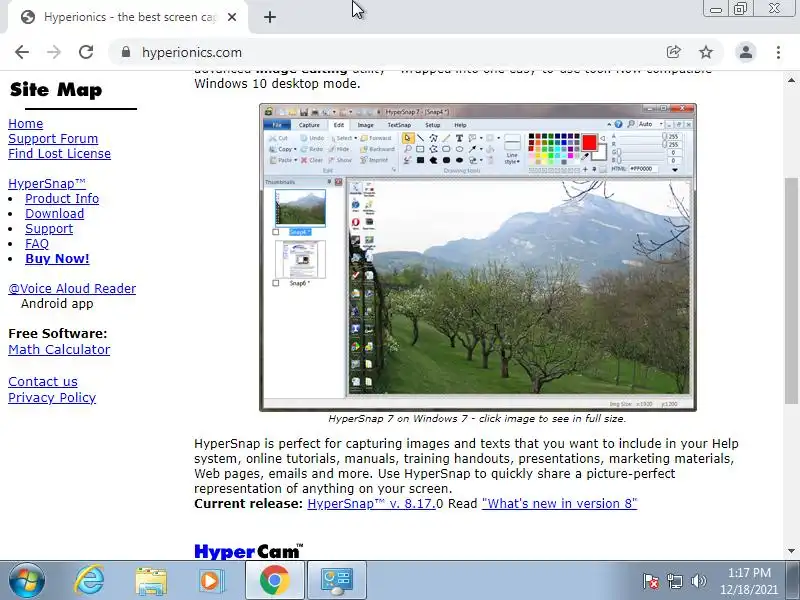The height and width of the screenshot is (600, 800).
Task: Click the vertical scrollbar thumb
Action: 791,291
